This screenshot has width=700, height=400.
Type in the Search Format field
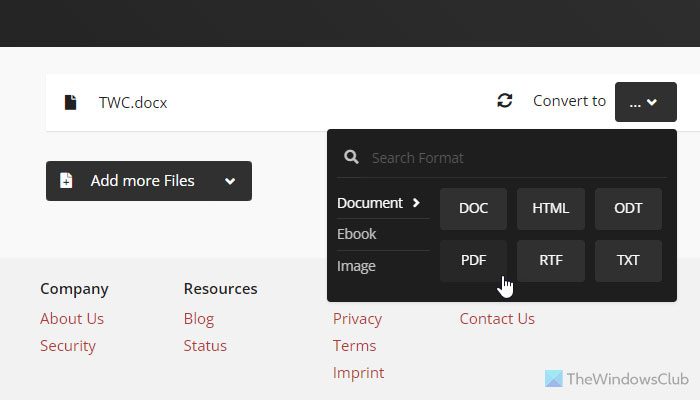coord(510,157)
